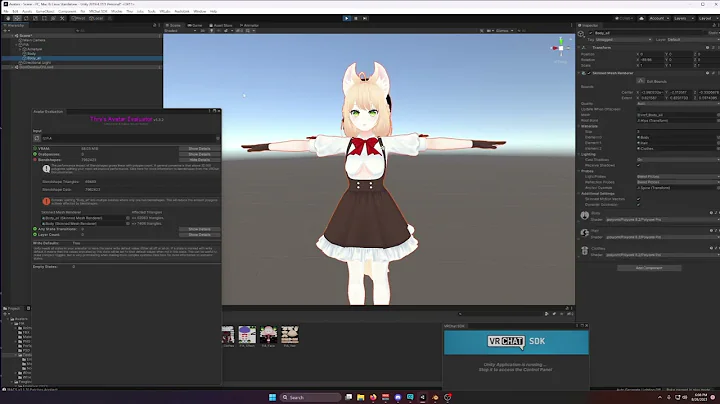Show details for Any State Transitions
720x404 pixels.
(x=199, y=229)
